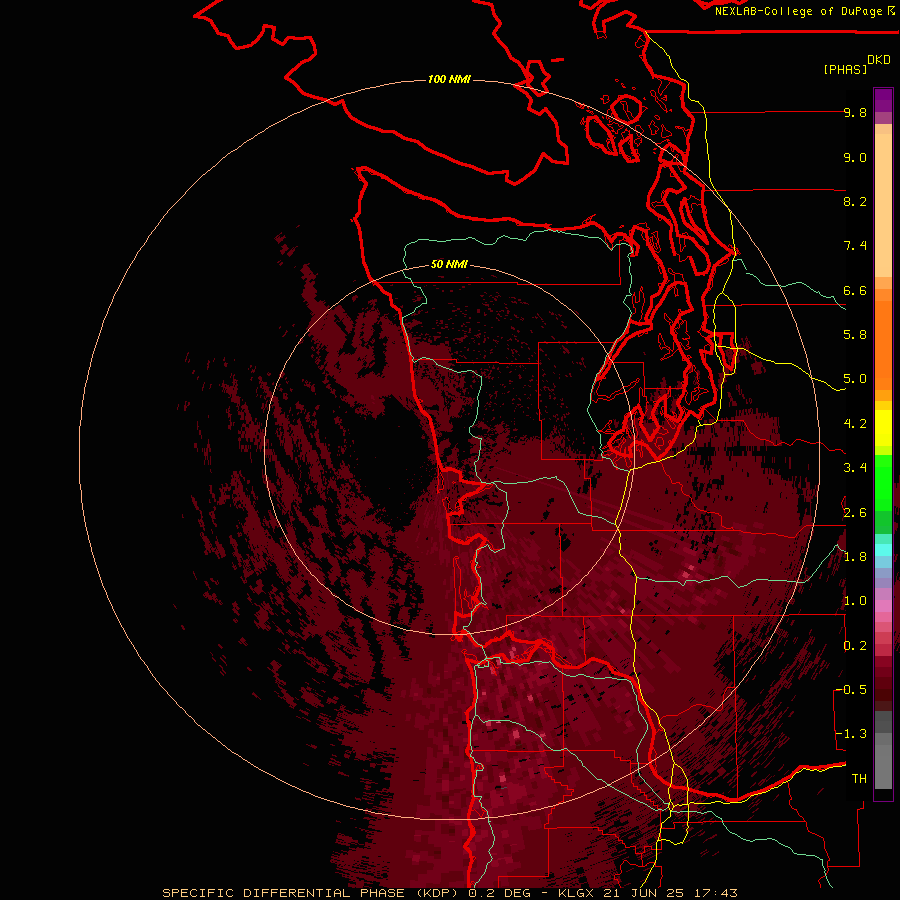This screenshot has width=900, height=900.
Task: Click the 0.2 DEG elevation in caption
Action: [501, 893]
